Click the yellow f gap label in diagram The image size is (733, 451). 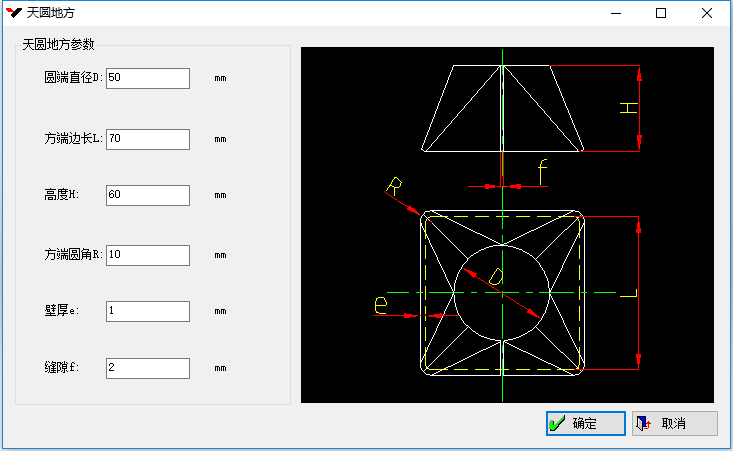[x=542, y=172]
